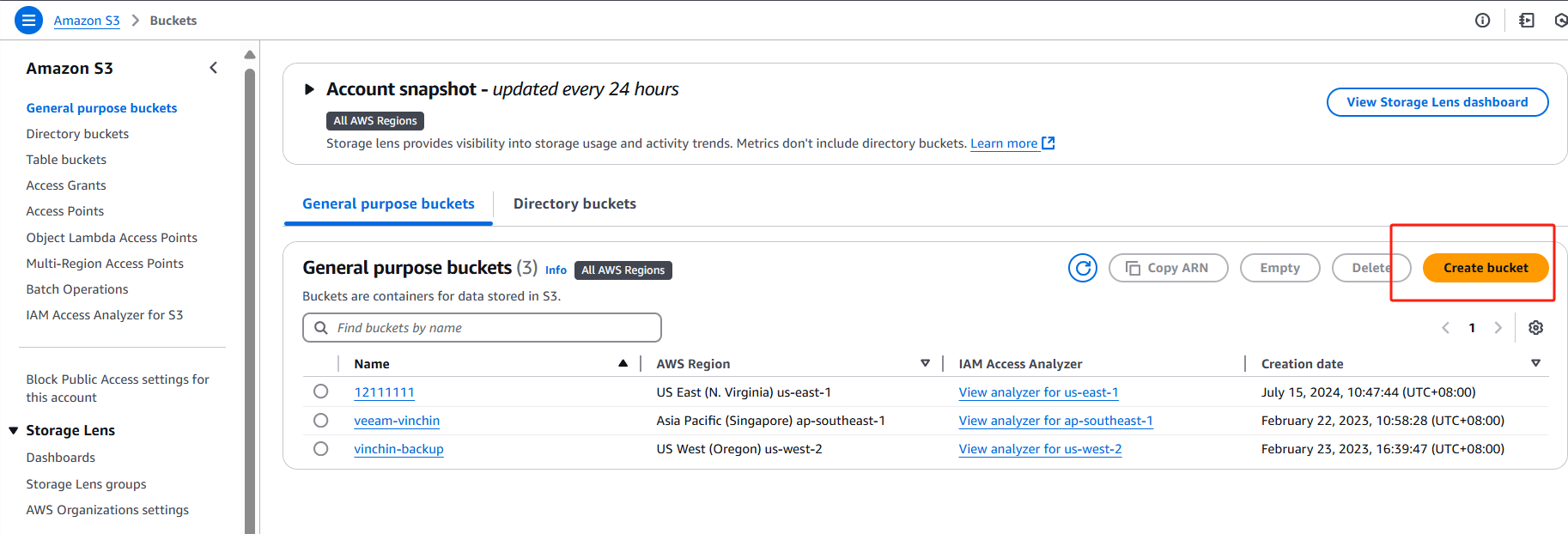Click View Storage Lens dashboard button

pyautogui.click(x=1437, y=102)
